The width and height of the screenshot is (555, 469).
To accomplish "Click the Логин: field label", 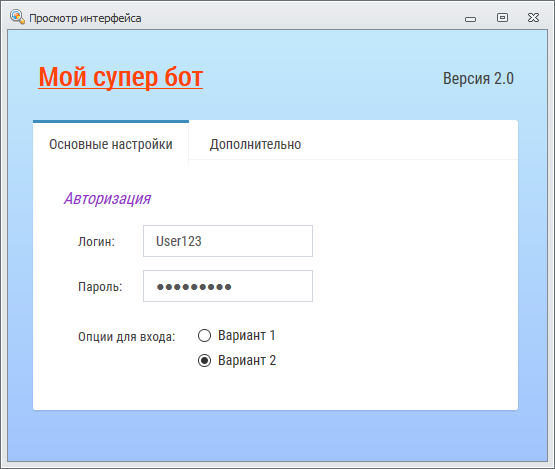I will (x=96, y=241).
